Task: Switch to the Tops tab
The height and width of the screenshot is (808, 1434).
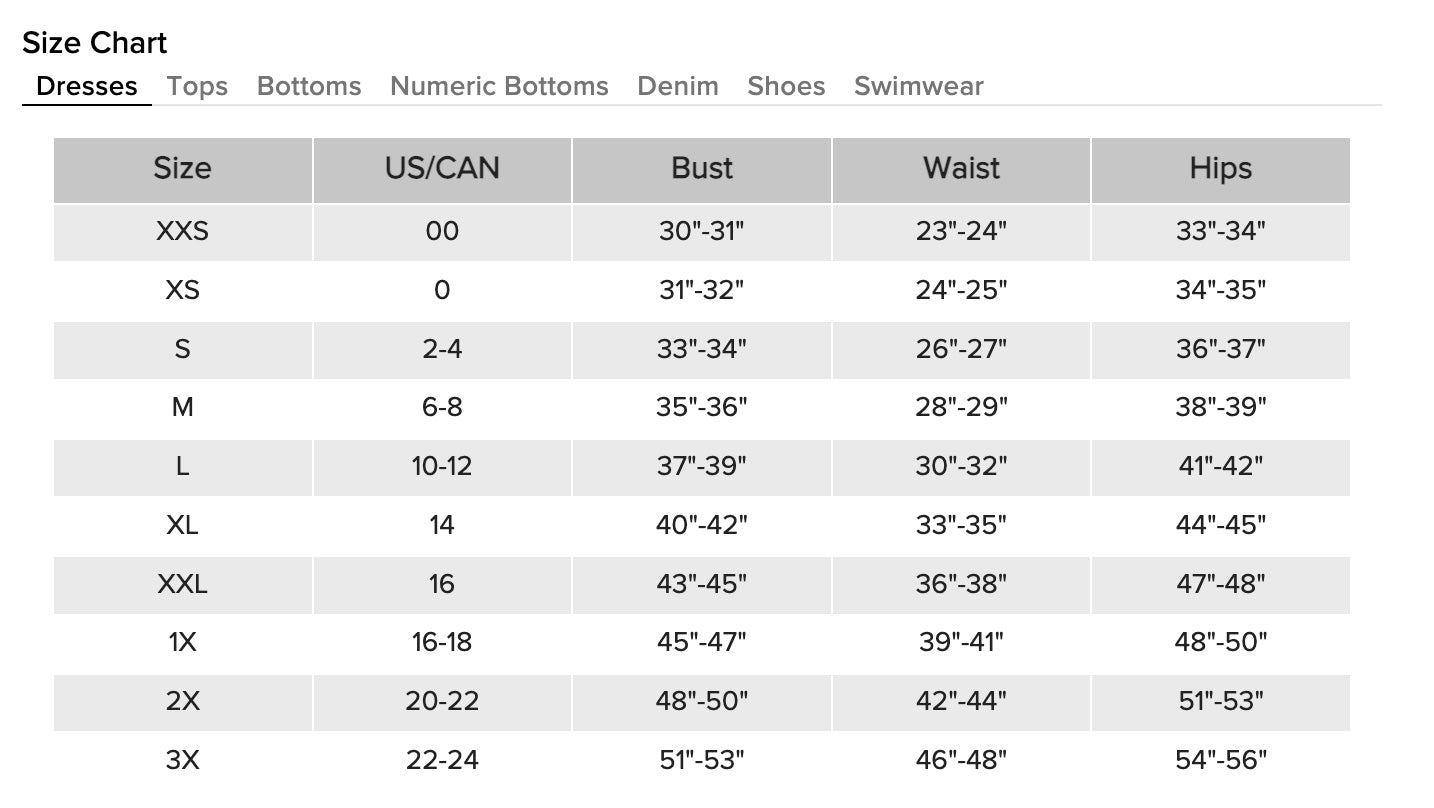Action: tap(197, 86)
